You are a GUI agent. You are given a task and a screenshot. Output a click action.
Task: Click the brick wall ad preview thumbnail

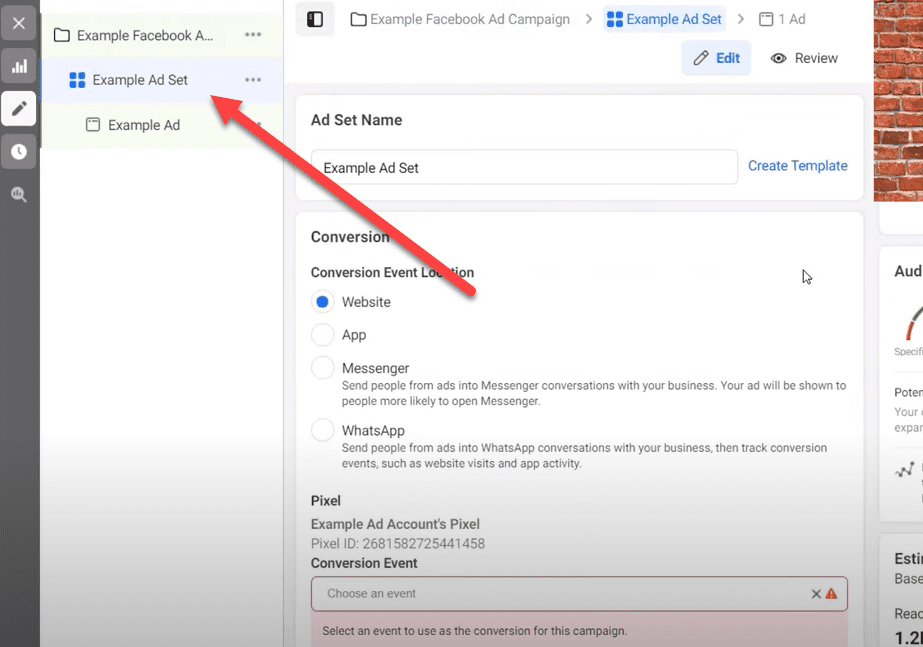898,100
